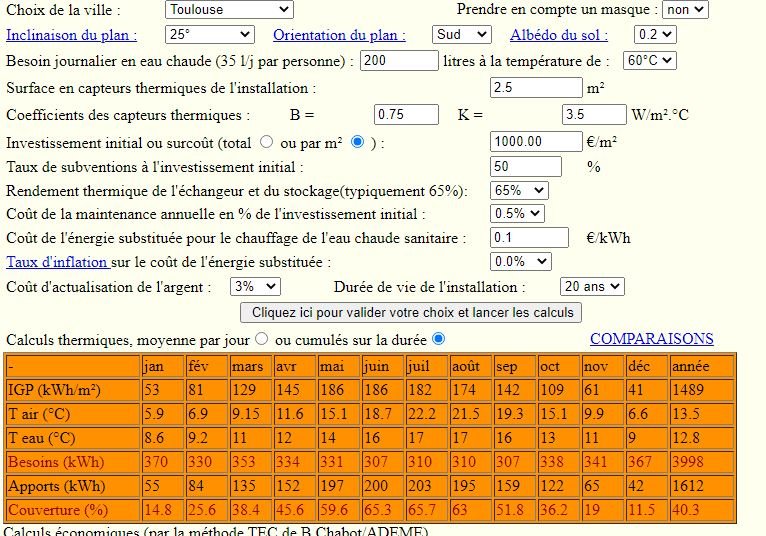Click the 'déc' column header
The width and height of the screenshot is (766, 536).
647,366
